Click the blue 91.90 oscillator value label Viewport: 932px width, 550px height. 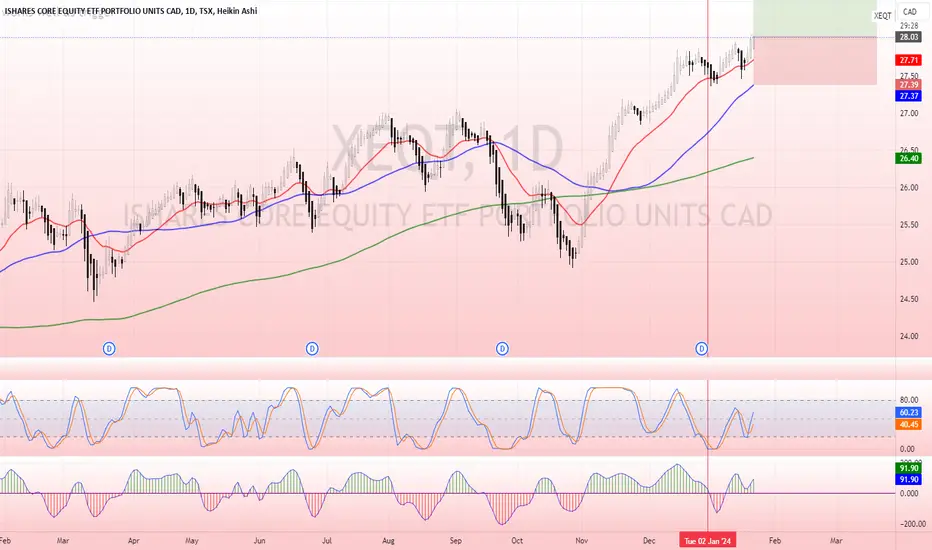click(909, 479)
